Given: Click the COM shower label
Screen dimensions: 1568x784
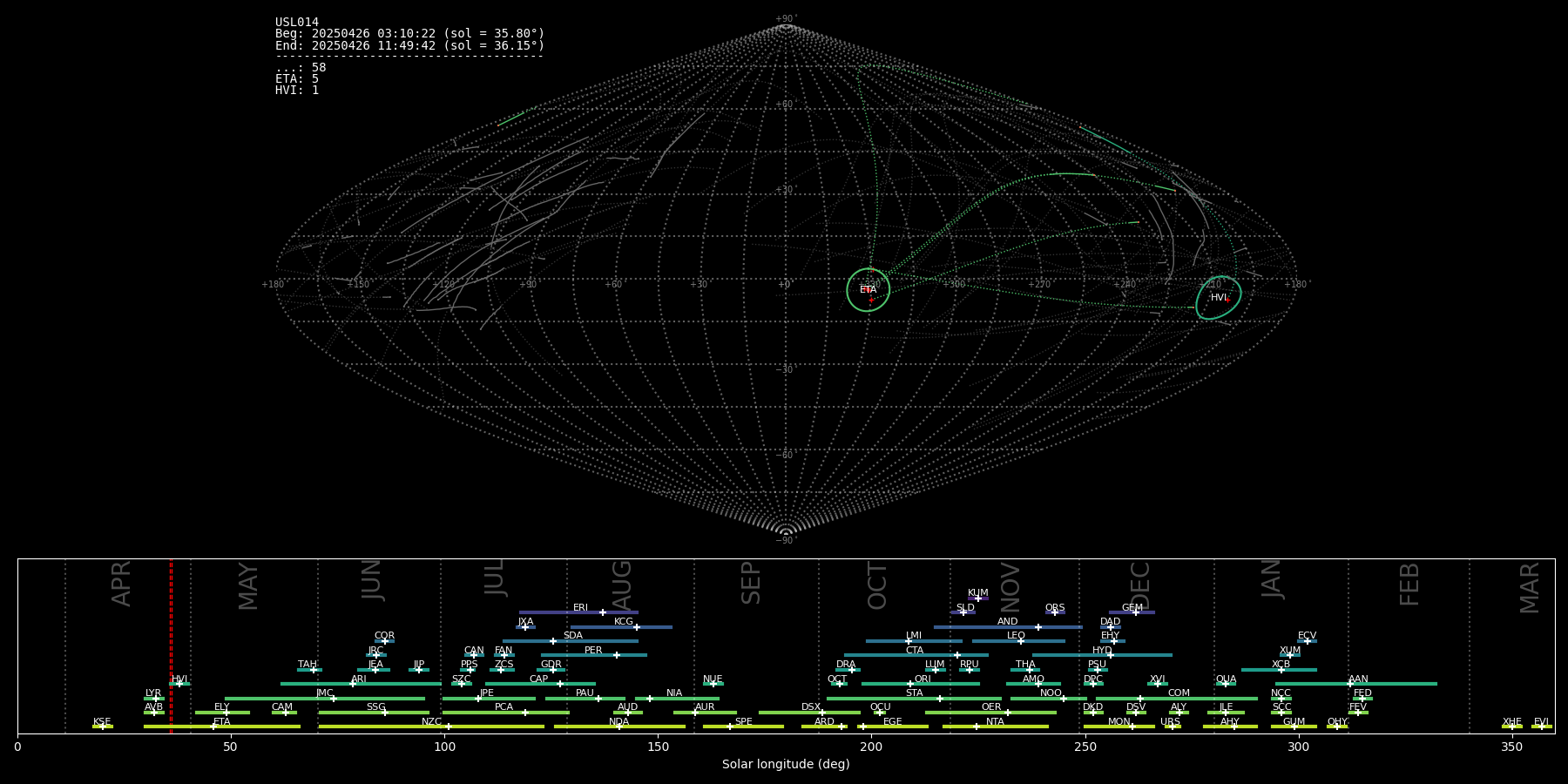Looking at the screenshot, I should (1179, 693).
